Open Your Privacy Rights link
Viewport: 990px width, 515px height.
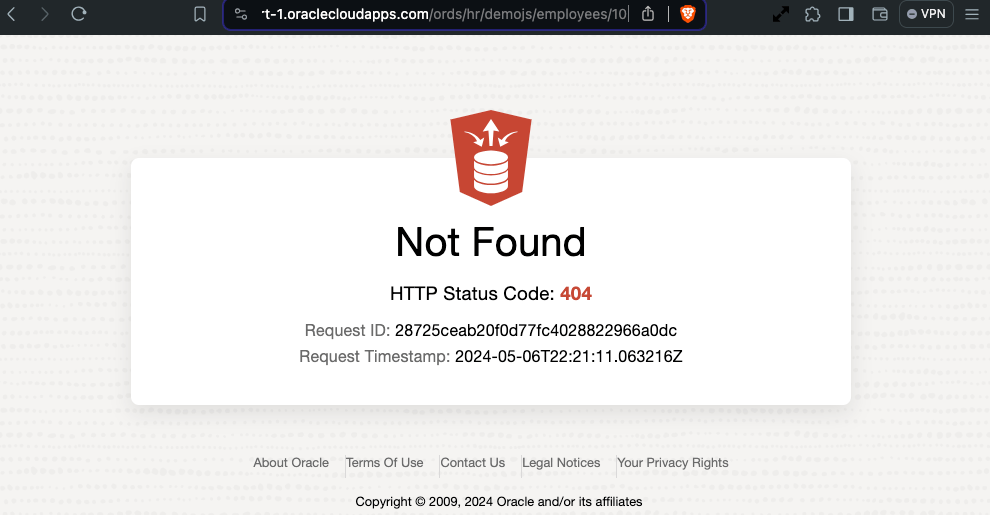click(x=672, y=463)
